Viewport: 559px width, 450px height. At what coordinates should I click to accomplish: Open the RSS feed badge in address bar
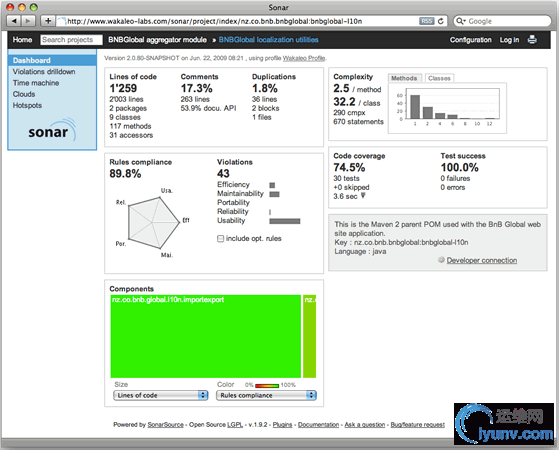[x=426, y=21]
